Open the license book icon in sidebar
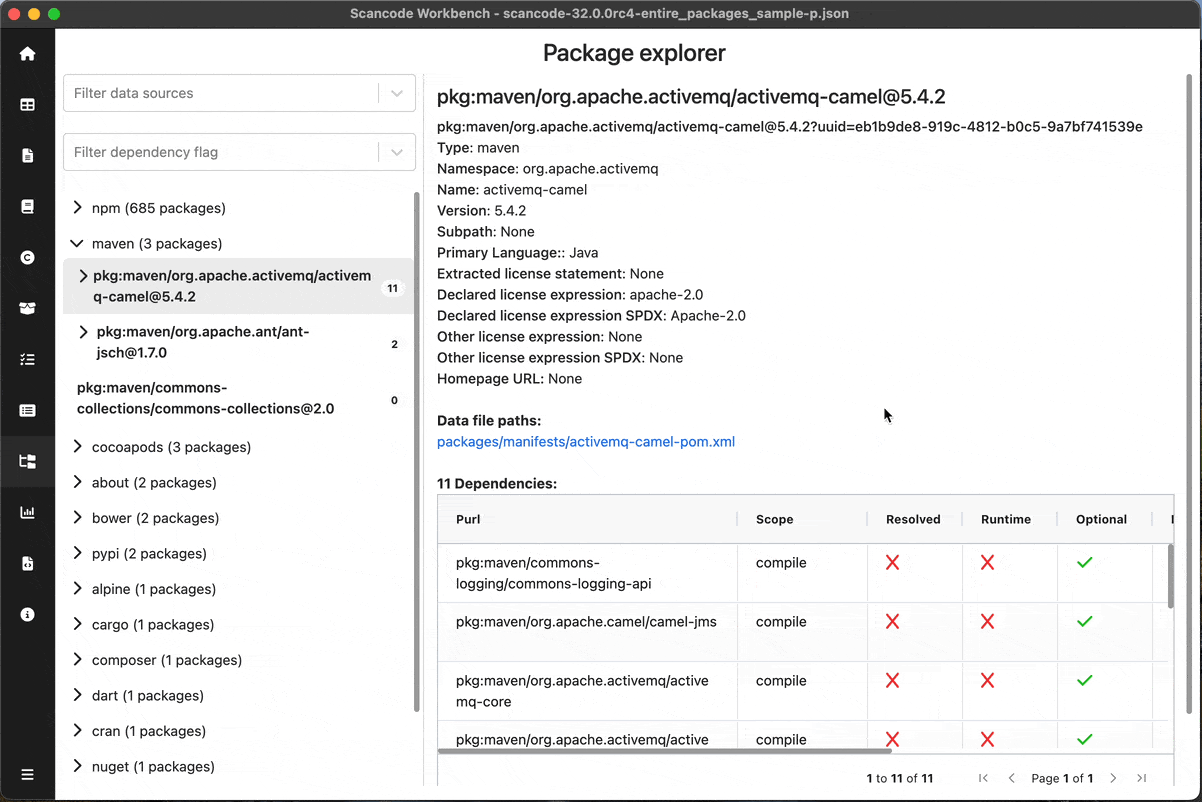This screenshot has width=1202, height=802. point(27,207)
